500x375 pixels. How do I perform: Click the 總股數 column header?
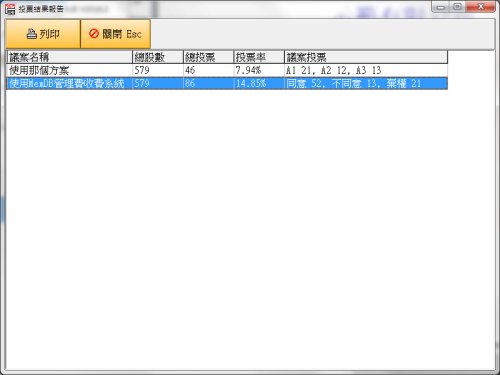158,57
